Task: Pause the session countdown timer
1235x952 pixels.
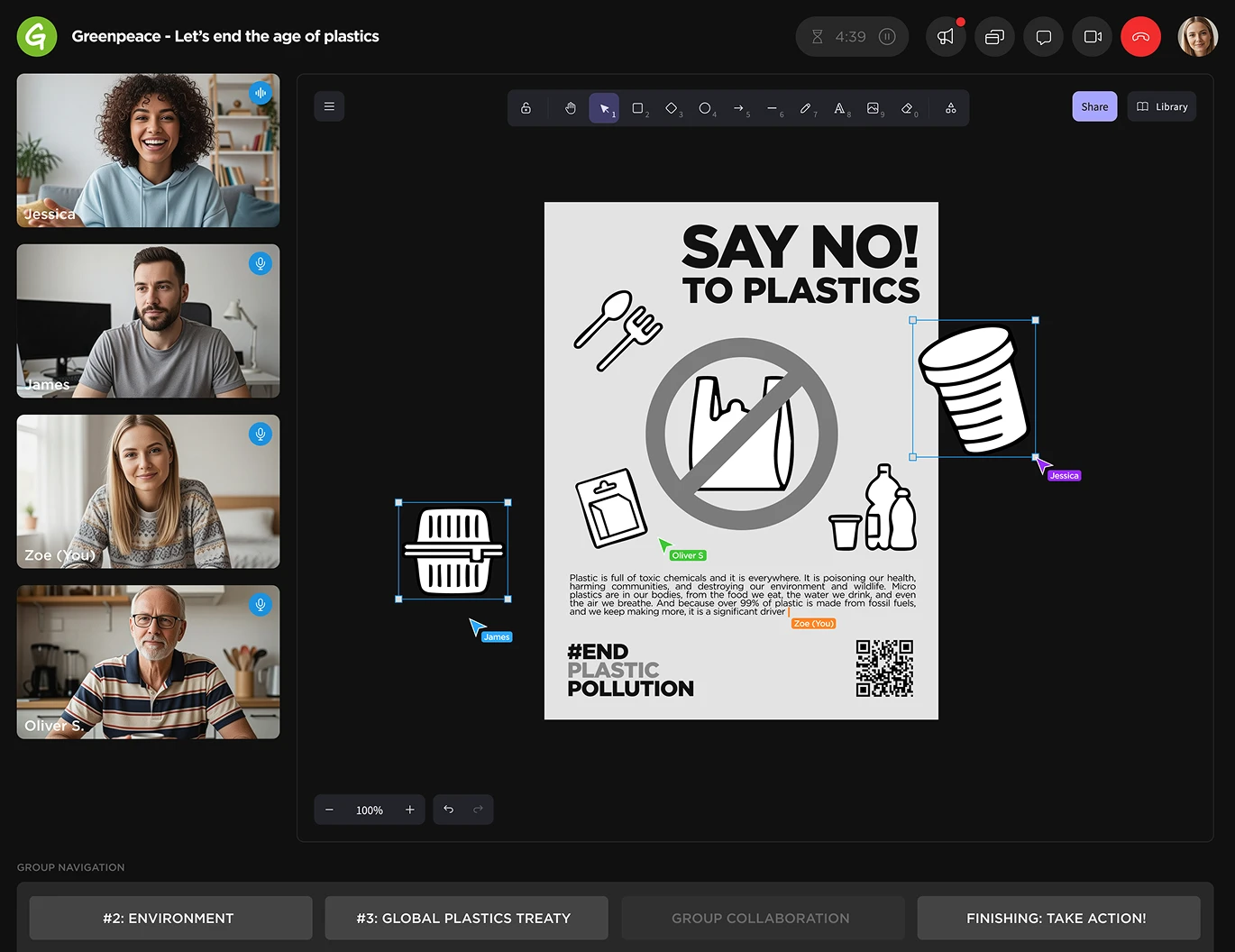Action: click(x=887, y=37)
